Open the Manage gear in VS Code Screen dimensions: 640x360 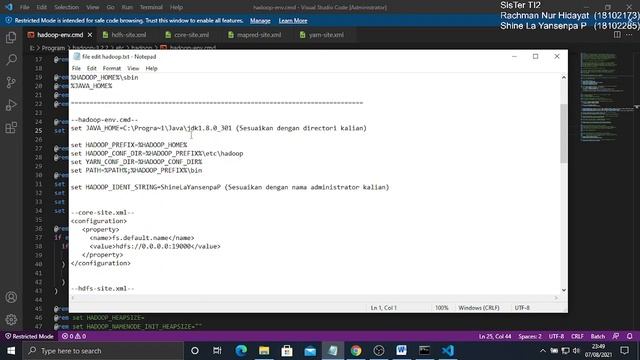click(11, 320)
